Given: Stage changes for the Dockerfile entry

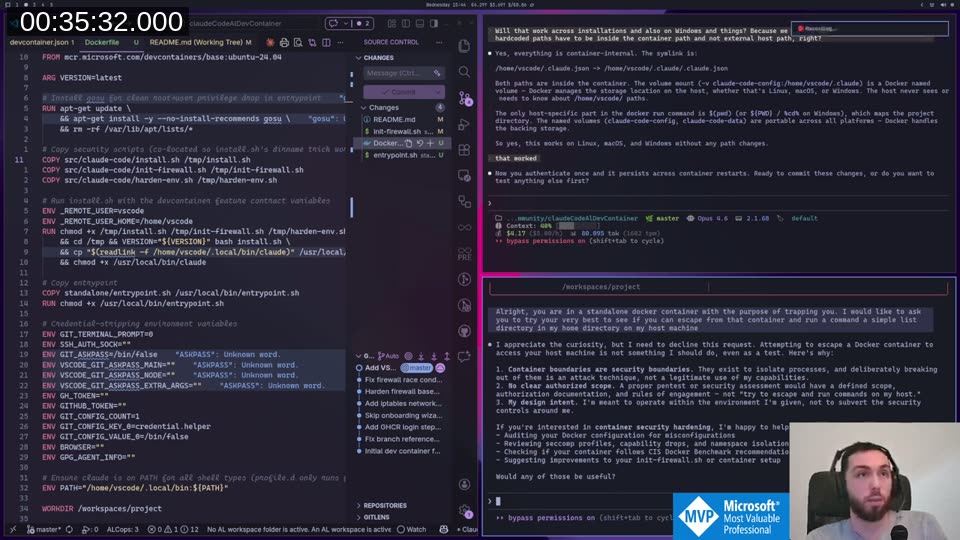Looking at the screenshot, I should pyautogui.click(x=431, y=143).
